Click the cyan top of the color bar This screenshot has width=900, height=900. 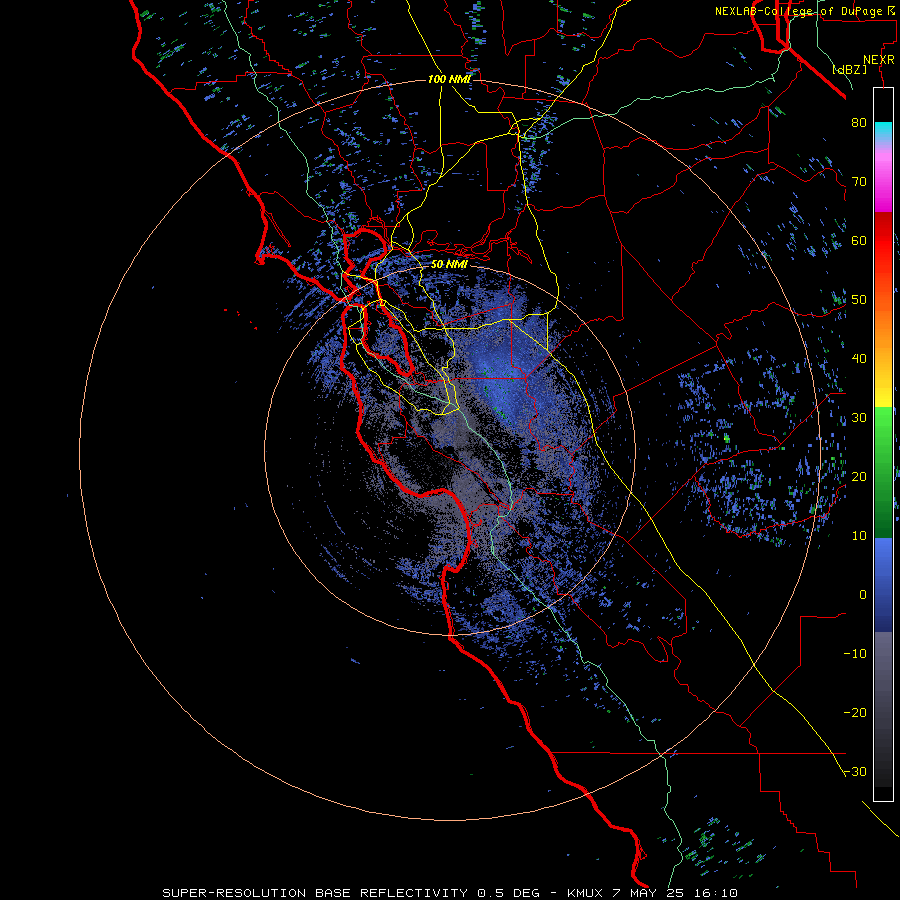[x=883, y=131]
